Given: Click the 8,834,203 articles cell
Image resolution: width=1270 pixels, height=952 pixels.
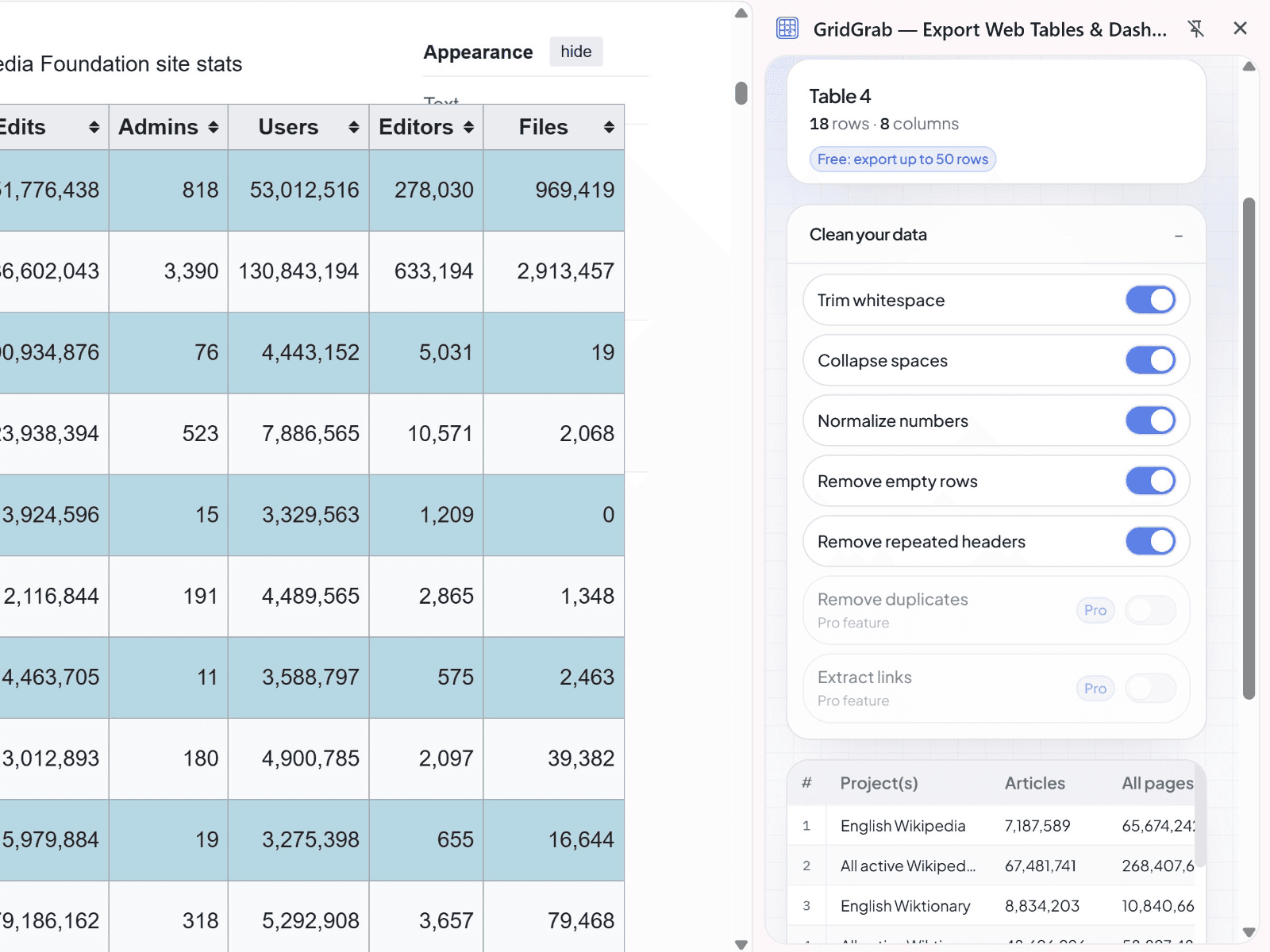Looking at the screenshot, I should click(1042, 905).
